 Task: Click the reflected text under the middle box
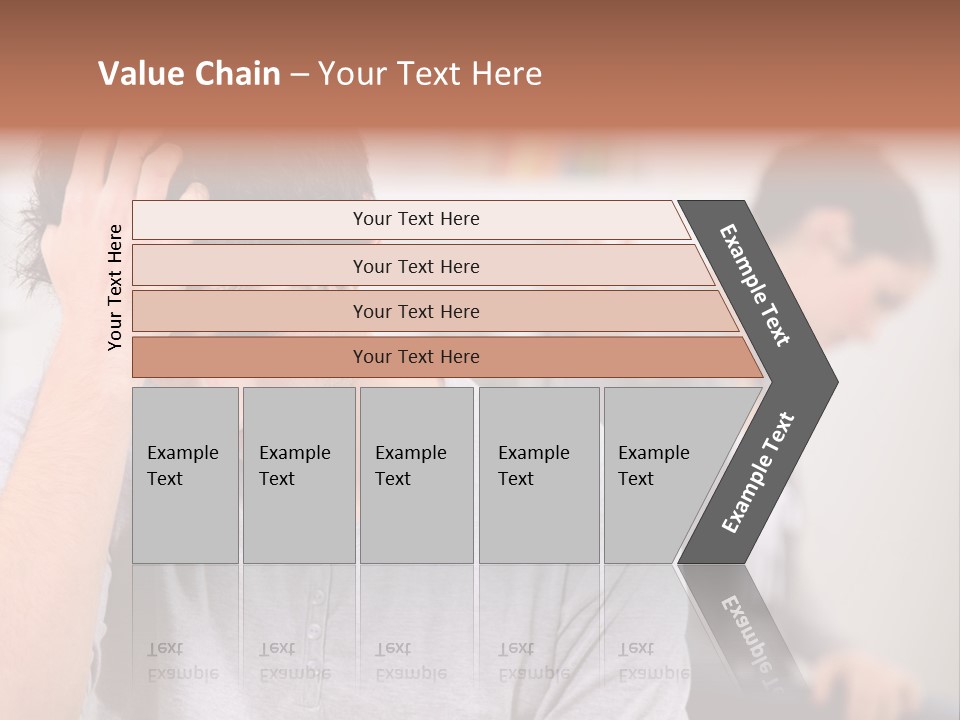click(409, 661)
